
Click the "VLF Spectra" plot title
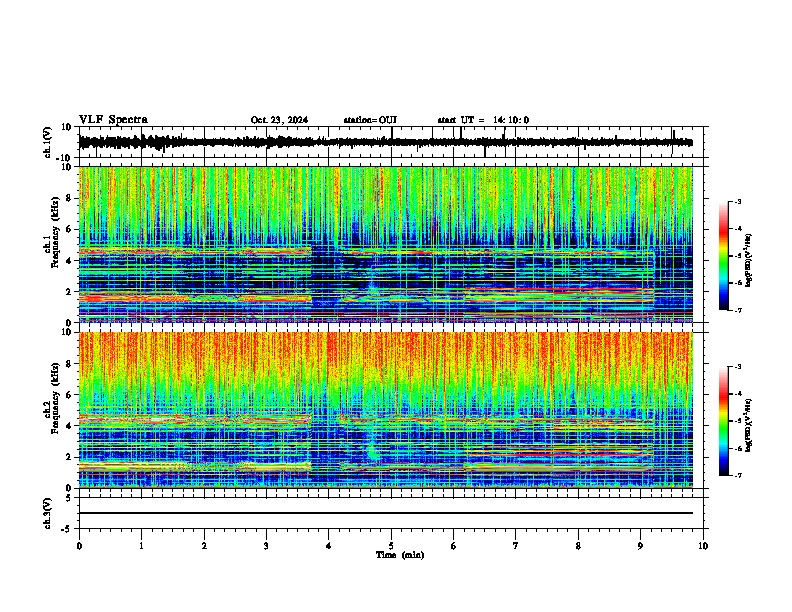(x=113, y=120)
